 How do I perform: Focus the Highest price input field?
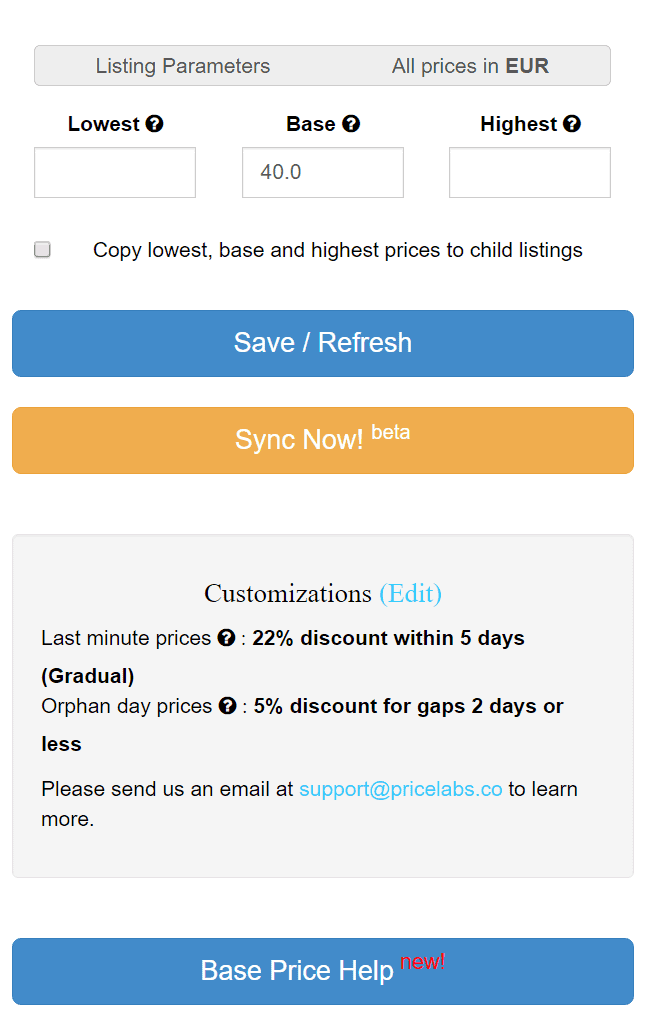530,173
